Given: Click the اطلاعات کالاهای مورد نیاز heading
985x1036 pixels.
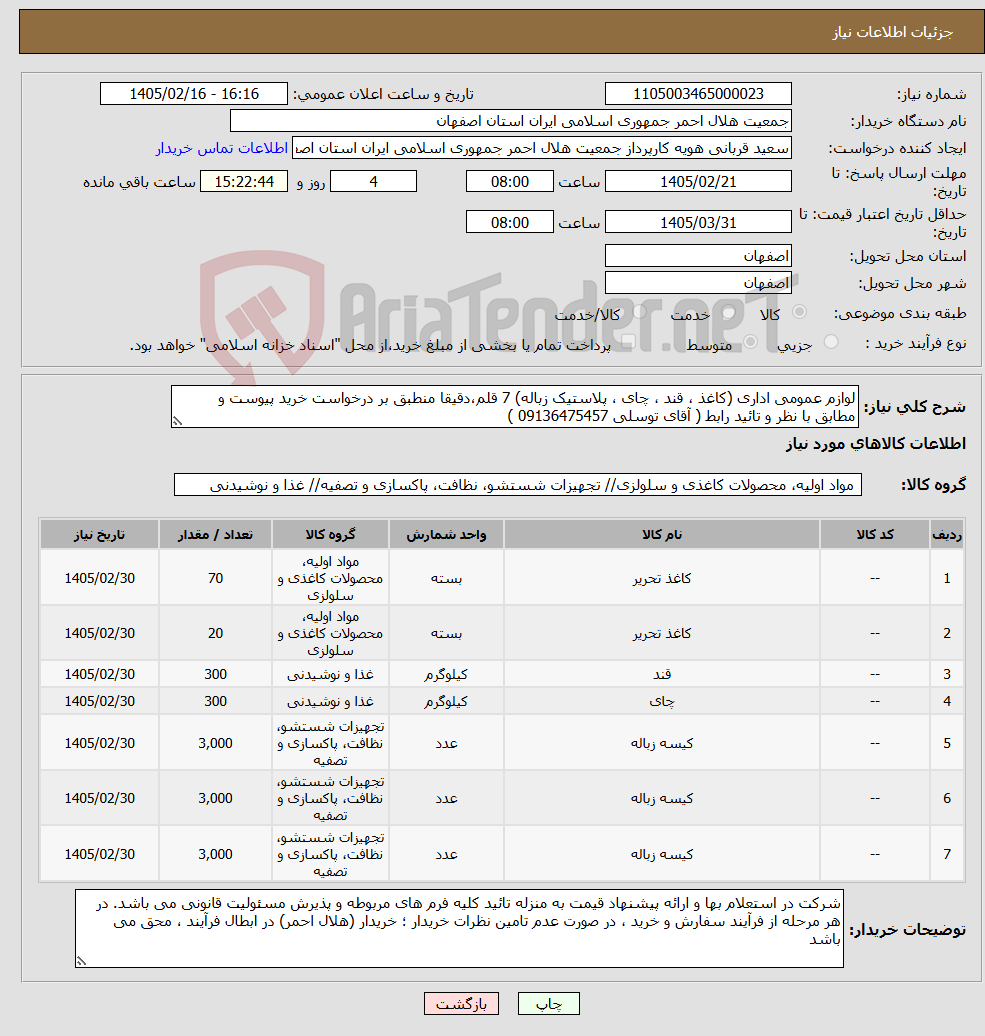Looking at the screenshot, I should [875, 444].
